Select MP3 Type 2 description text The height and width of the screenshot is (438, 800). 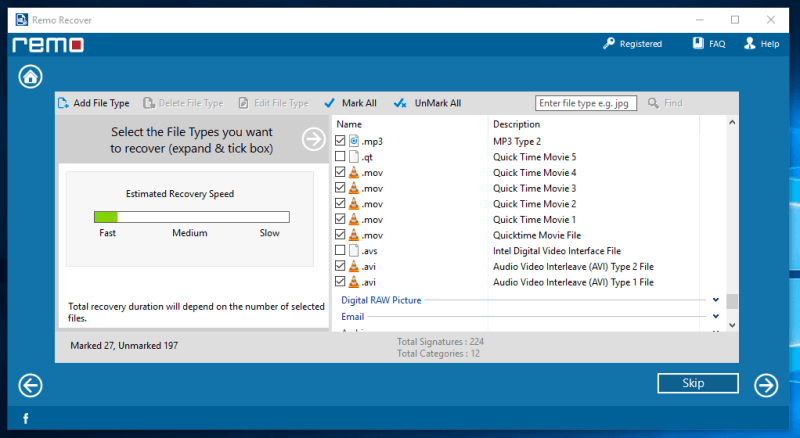(517, 141)
